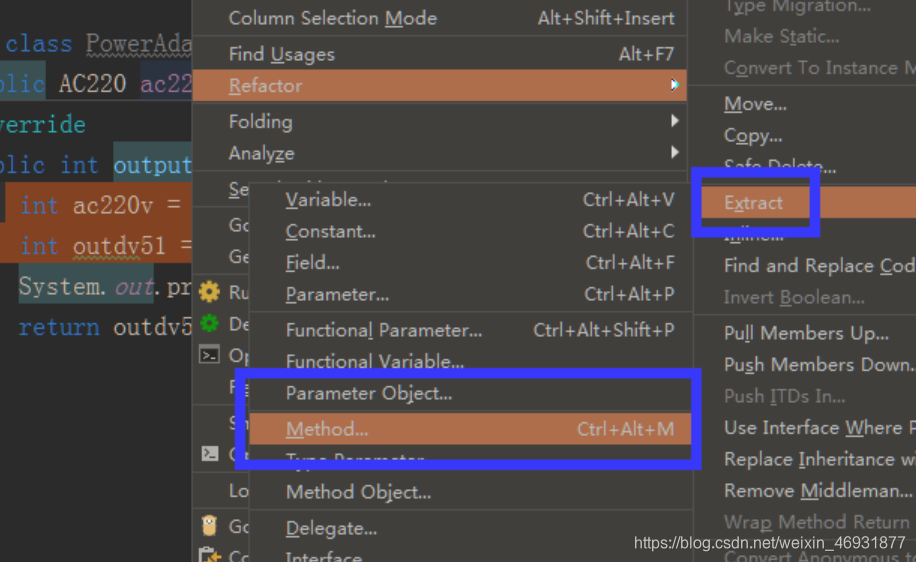
Task: Select Method Object... option
Action: pyautogui.click(x=471, y=492)
